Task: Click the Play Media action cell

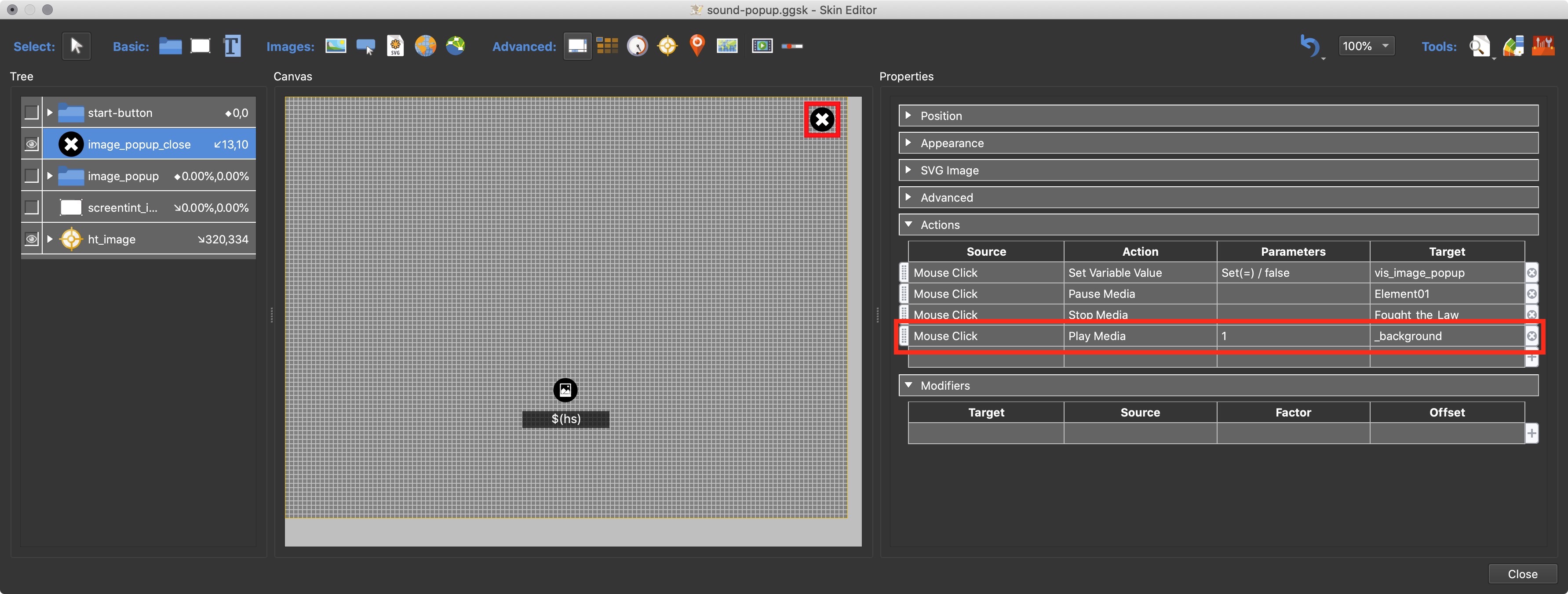Action: point(1140,336)
